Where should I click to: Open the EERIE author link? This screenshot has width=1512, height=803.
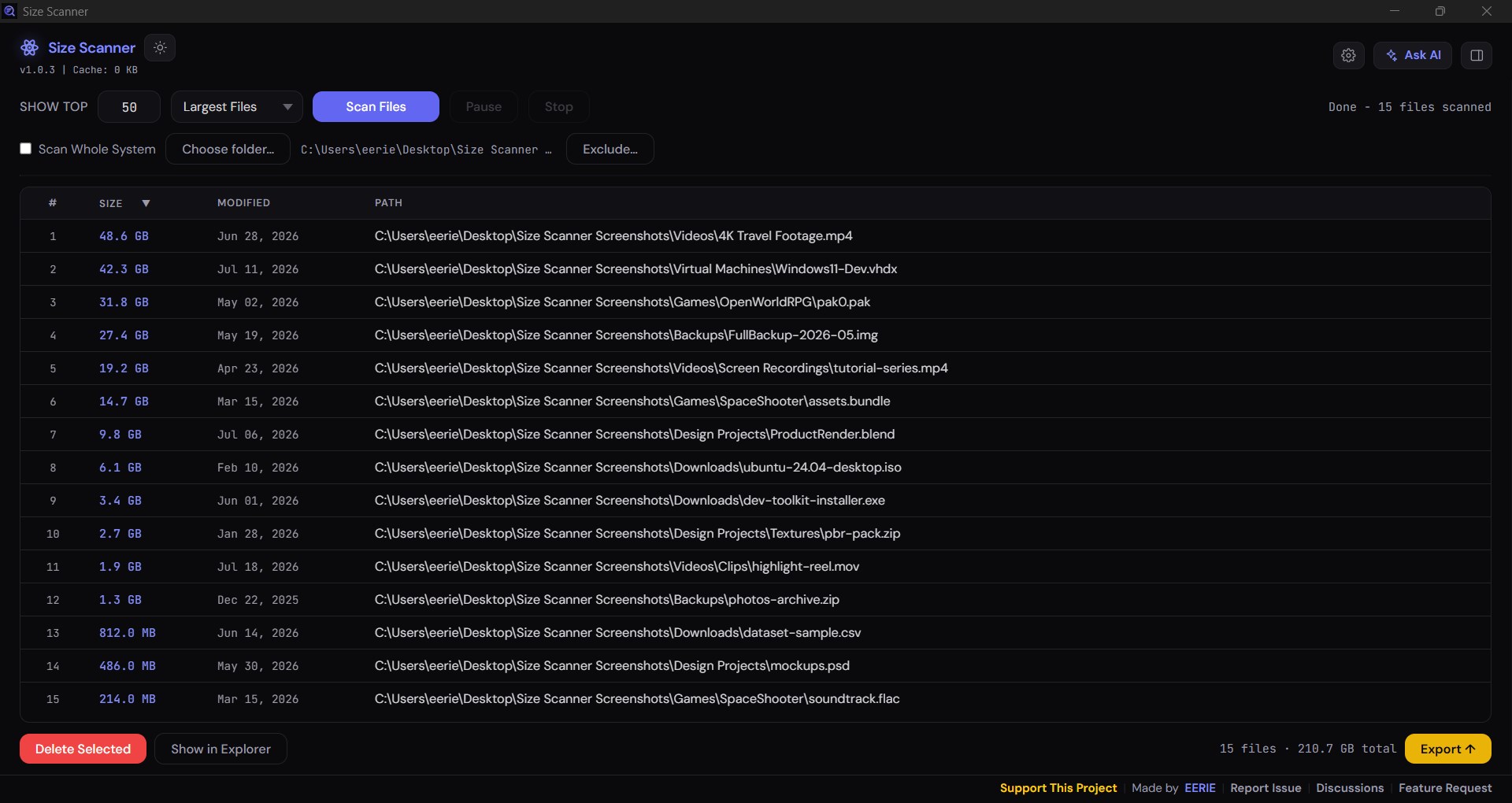click(1199, 788)
